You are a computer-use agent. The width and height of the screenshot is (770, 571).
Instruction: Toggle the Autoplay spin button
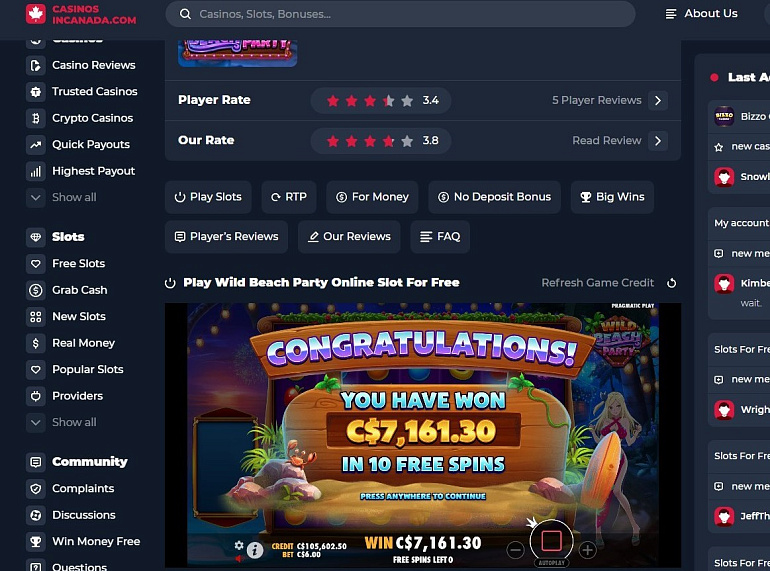tap(551, 542)
